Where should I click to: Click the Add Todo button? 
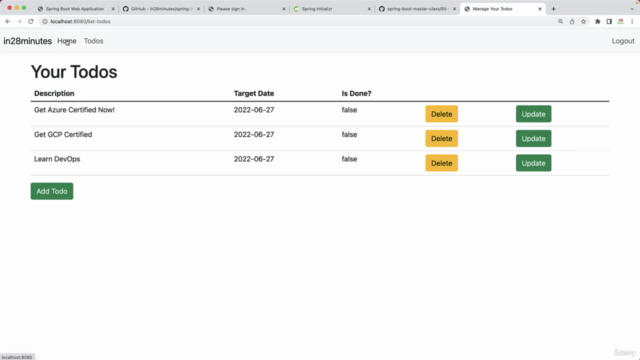tap(52, 191)
